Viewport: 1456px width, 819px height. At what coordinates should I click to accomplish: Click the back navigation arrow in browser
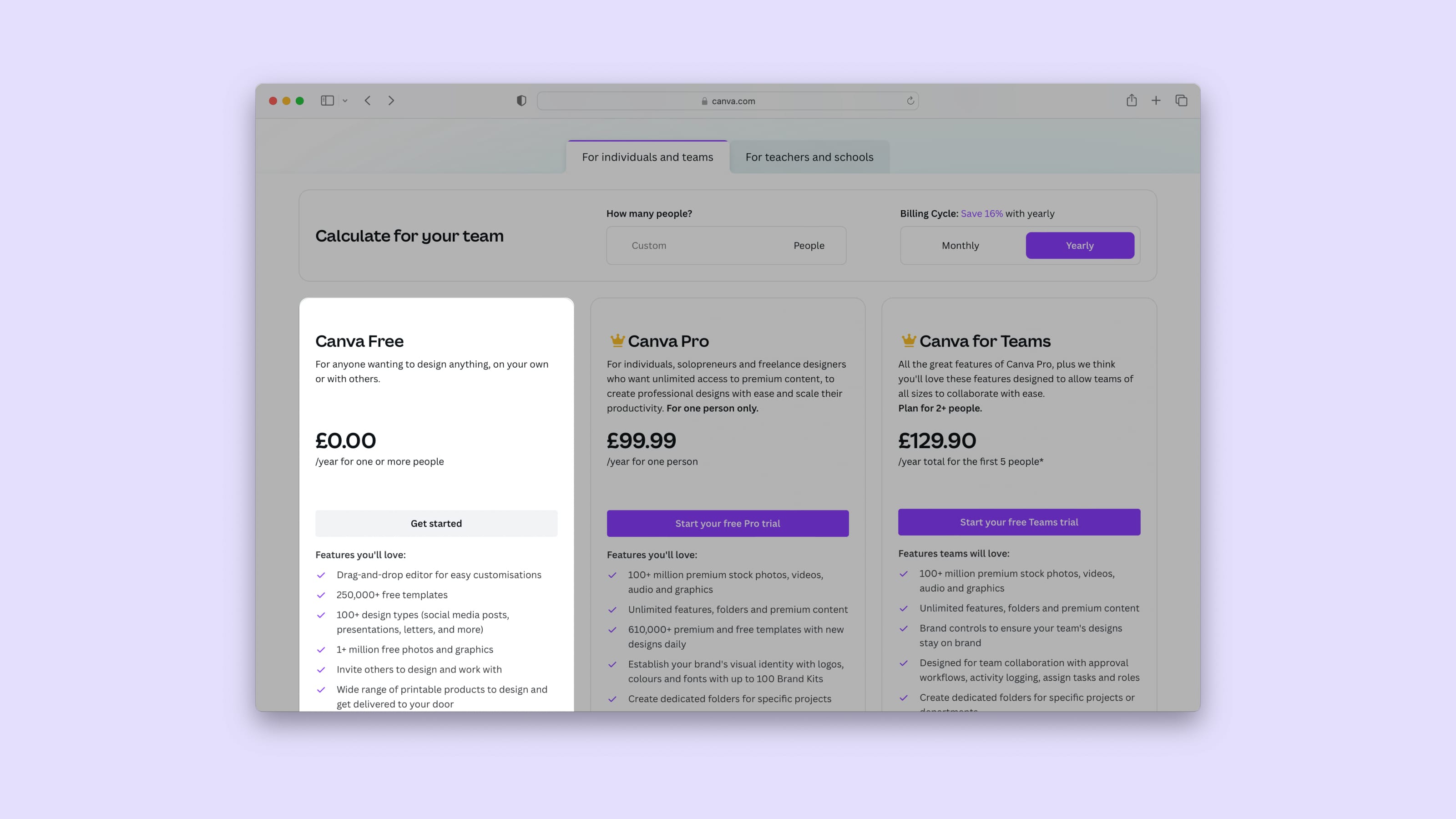point(368,100)
